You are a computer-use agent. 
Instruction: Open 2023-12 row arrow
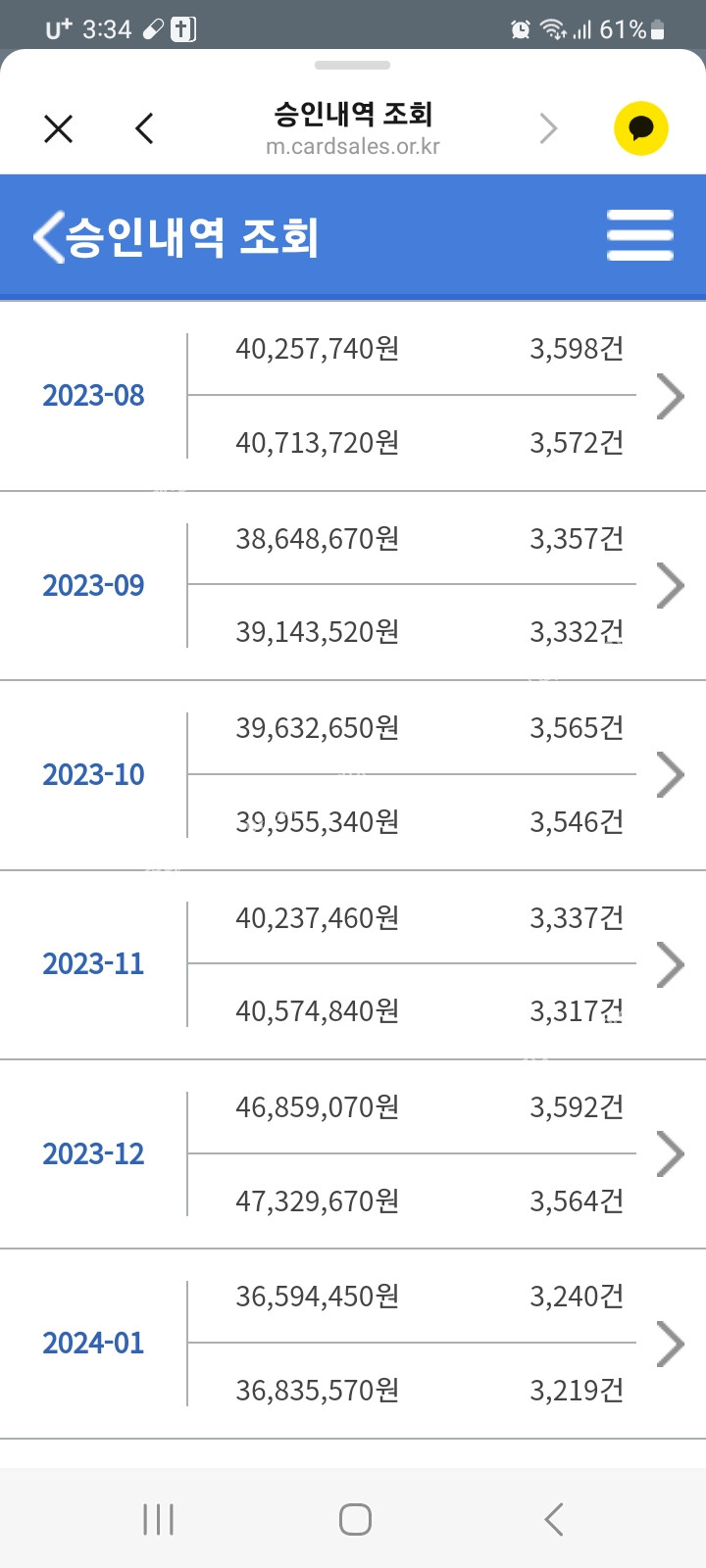pos(670,1153)
